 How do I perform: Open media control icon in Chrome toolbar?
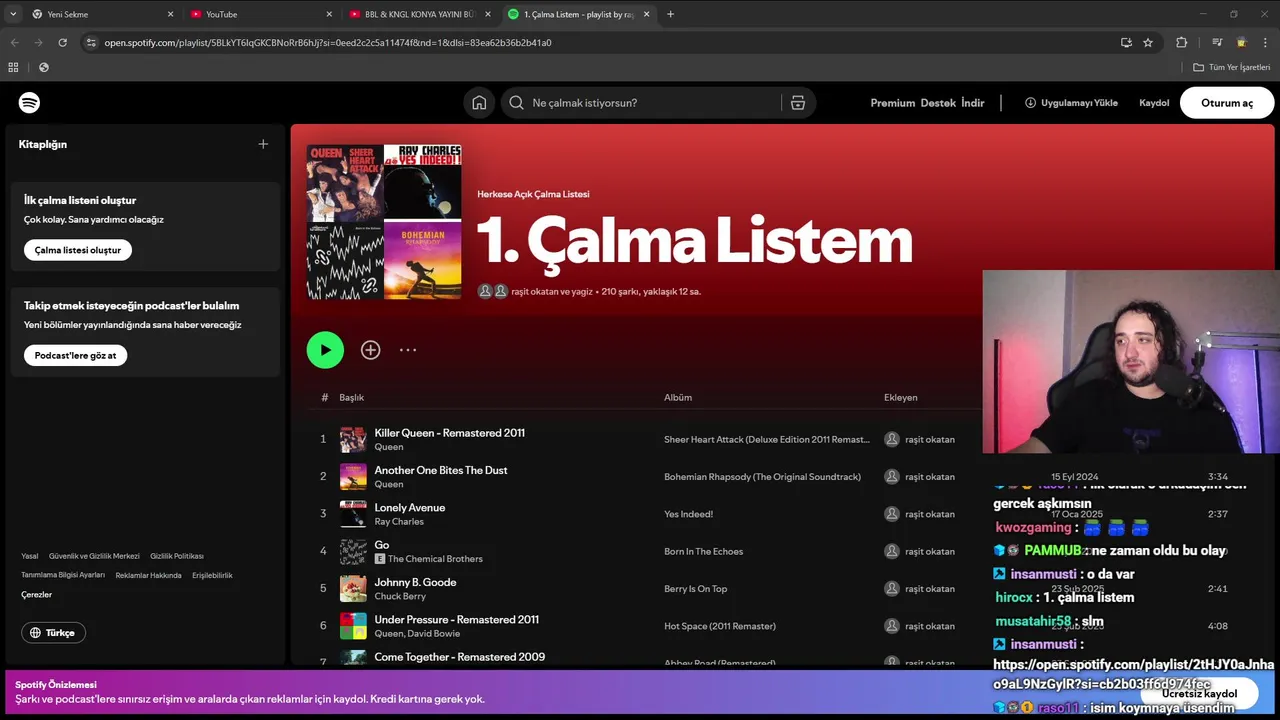click(1217, 43)
